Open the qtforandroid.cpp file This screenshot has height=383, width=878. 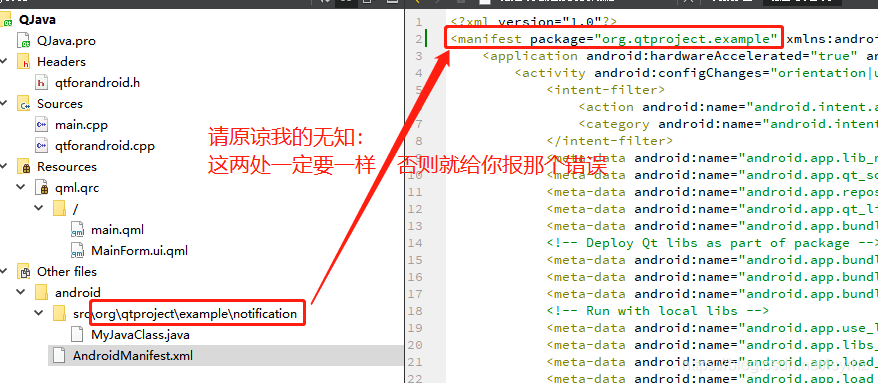click(105, 146)
